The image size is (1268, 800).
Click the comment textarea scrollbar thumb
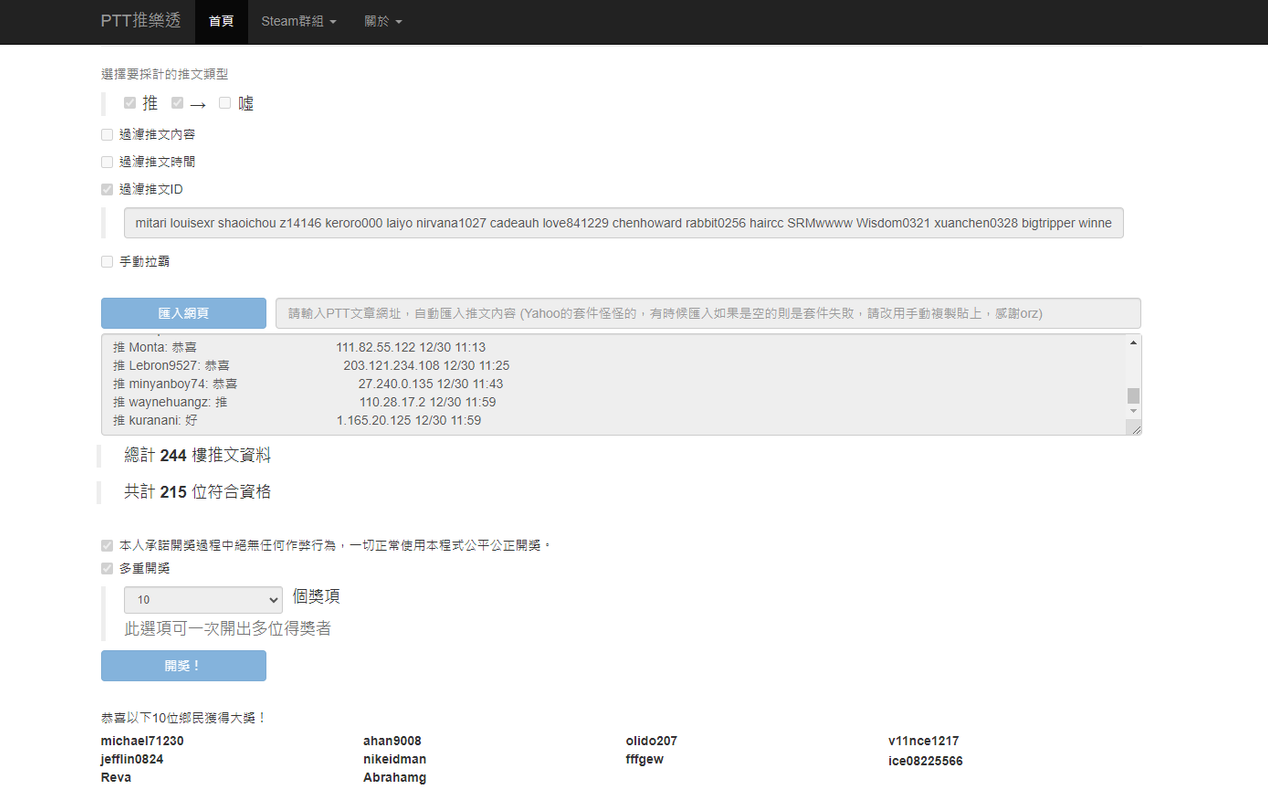coord(1133,396)
